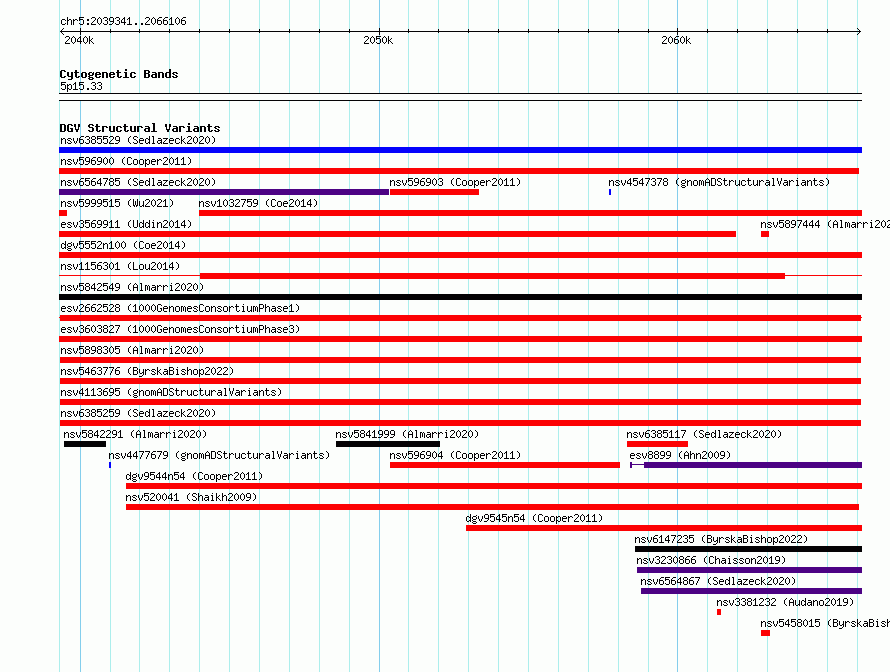Open esv3569911 (Uddin2014) label
This screenshot has width=890, height=672.
(x=126, y=224)
